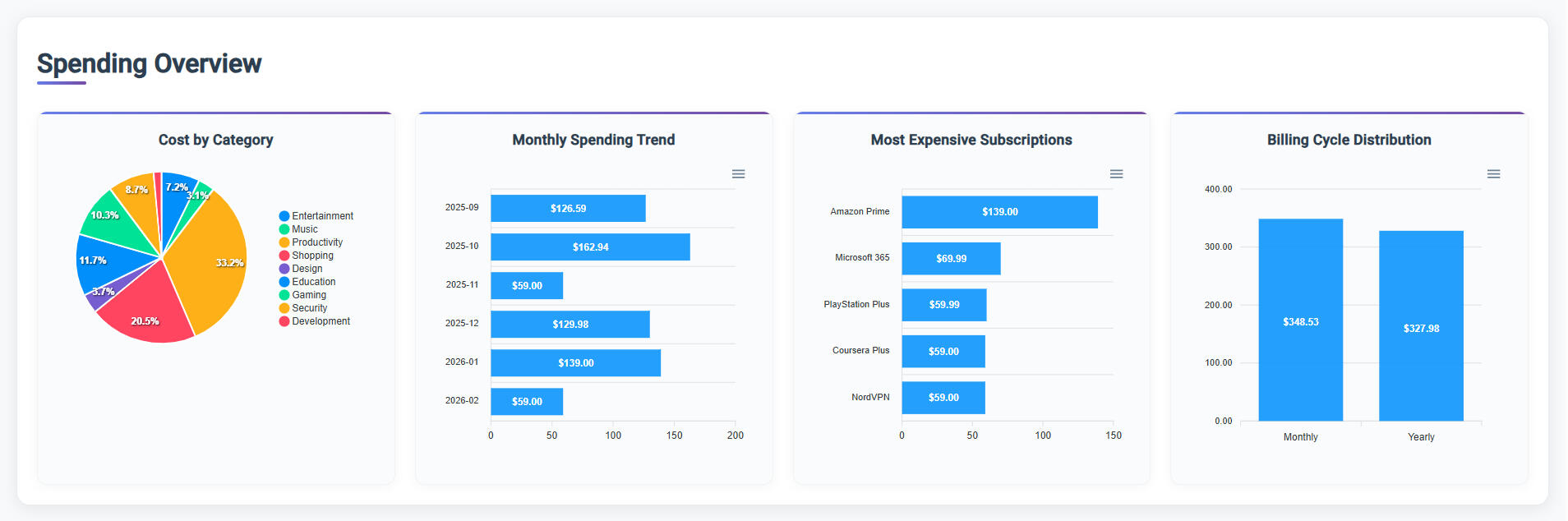Viewport: 1568px width, 521px height.
Task: Toggle the Productivity series in the legend
Action: pos(317,242)
